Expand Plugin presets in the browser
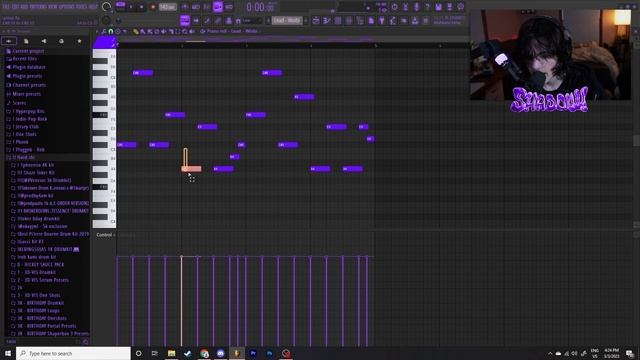 27,76
